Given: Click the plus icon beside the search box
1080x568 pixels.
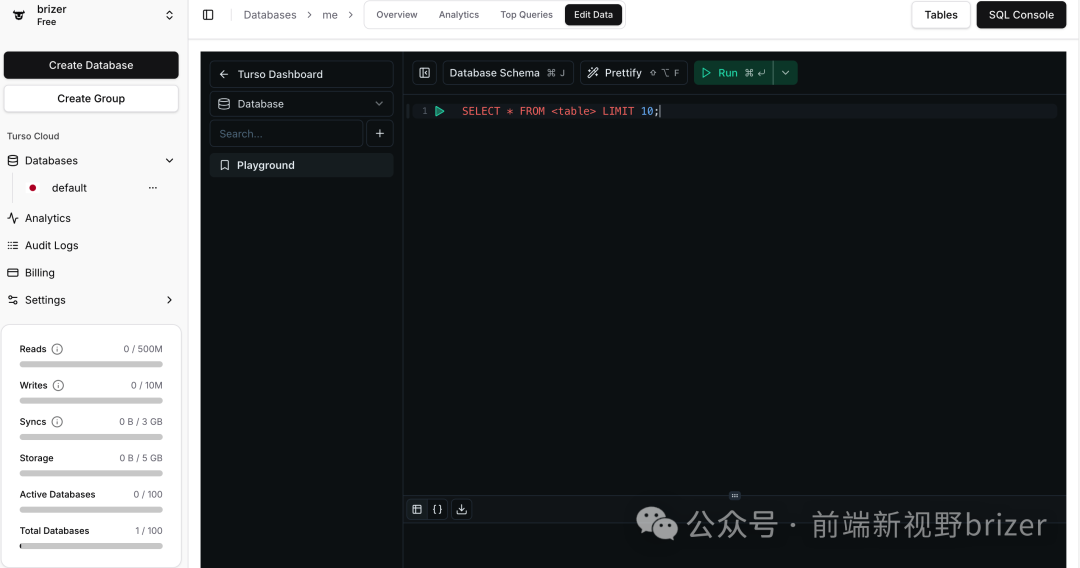Looking at the screenshot, I should [380, 134].
